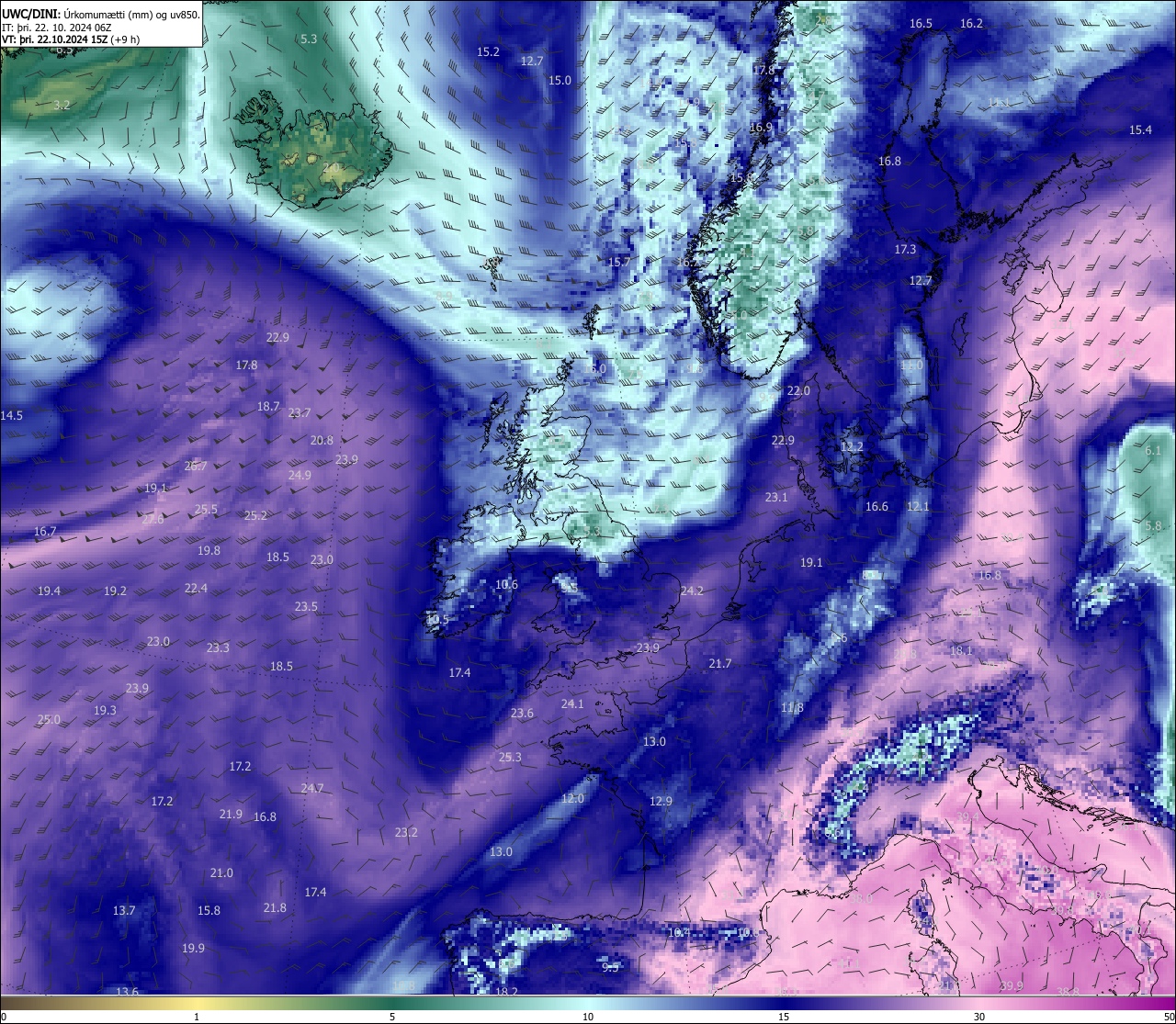Click the map value '17.3'
This screenshot has width=1176, height=1024.
coord(905,249)
